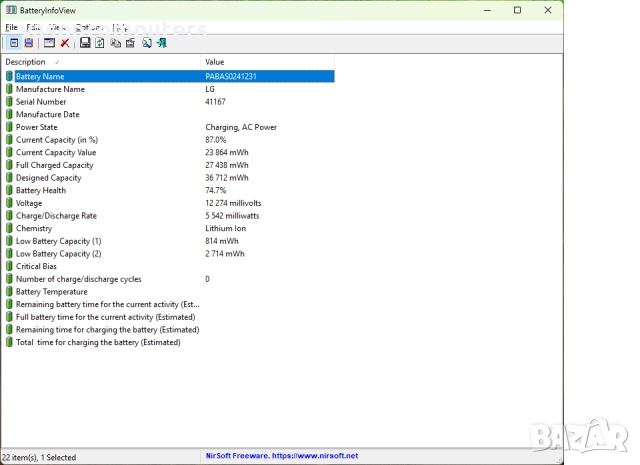Click the battery icon beside Battery Health
This screenshot has height=465, width=640.
pyautogui.click(x=10, y=190)
